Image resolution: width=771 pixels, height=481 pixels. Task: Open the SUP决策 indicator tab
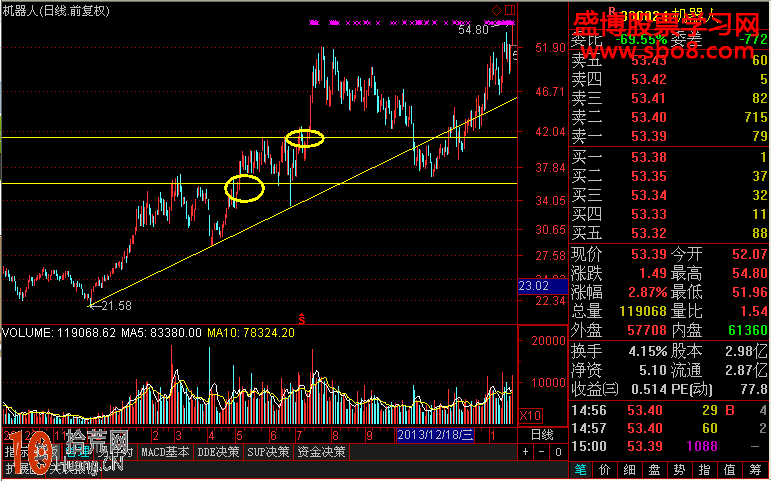268,452
